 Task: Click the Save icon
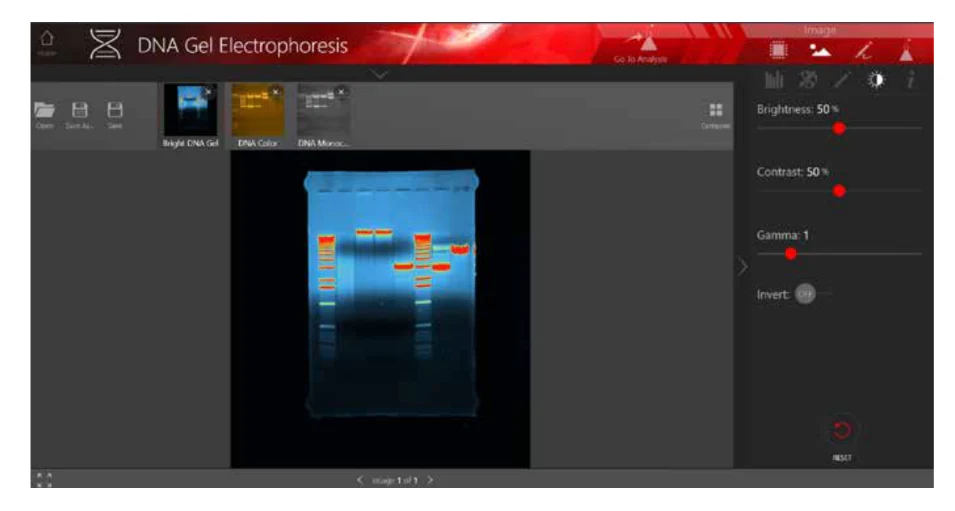point(115,110)
